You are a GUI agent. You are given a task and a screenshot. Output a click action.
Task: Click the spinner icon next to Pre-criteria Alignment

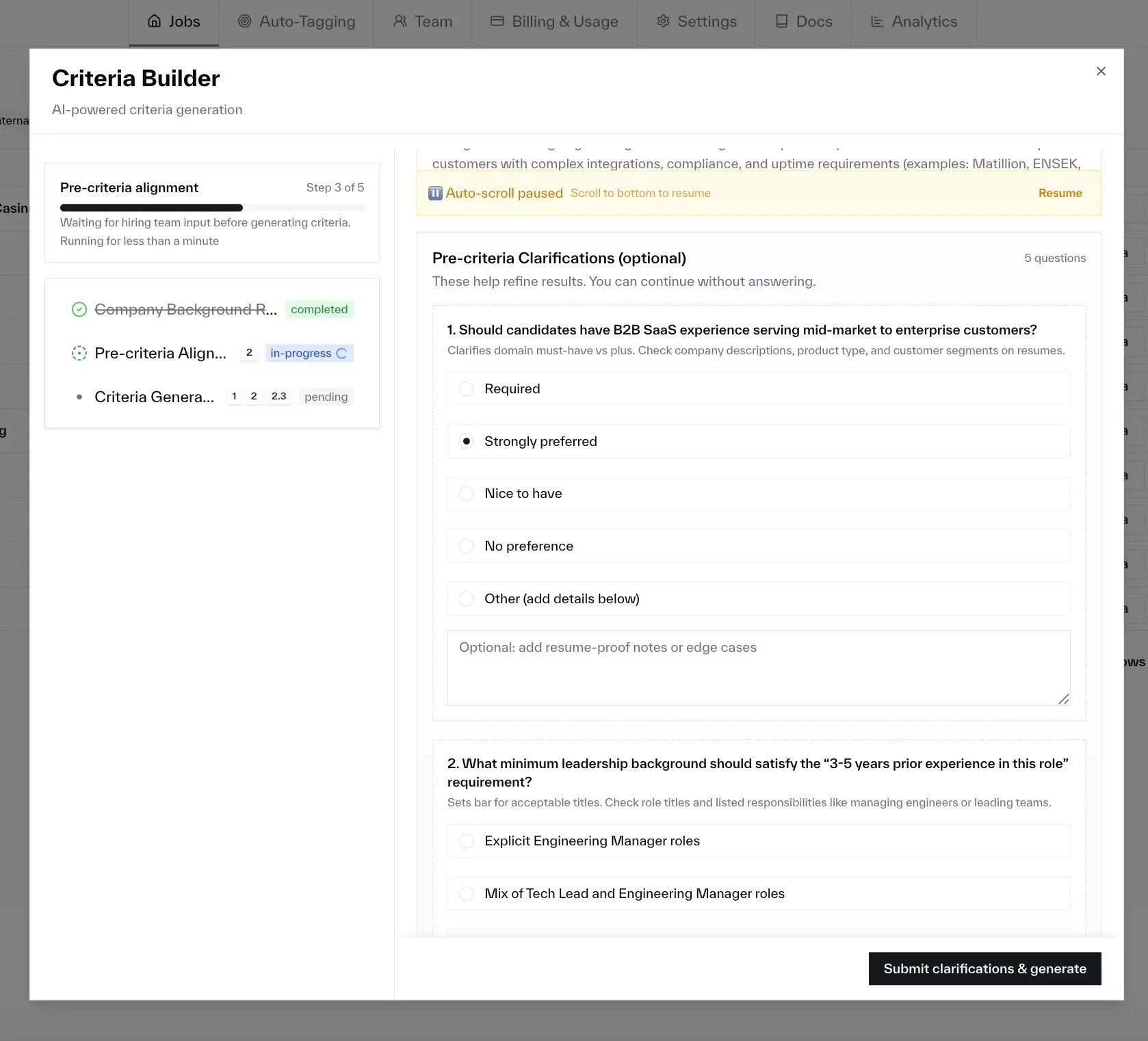(x=79, y=353)
